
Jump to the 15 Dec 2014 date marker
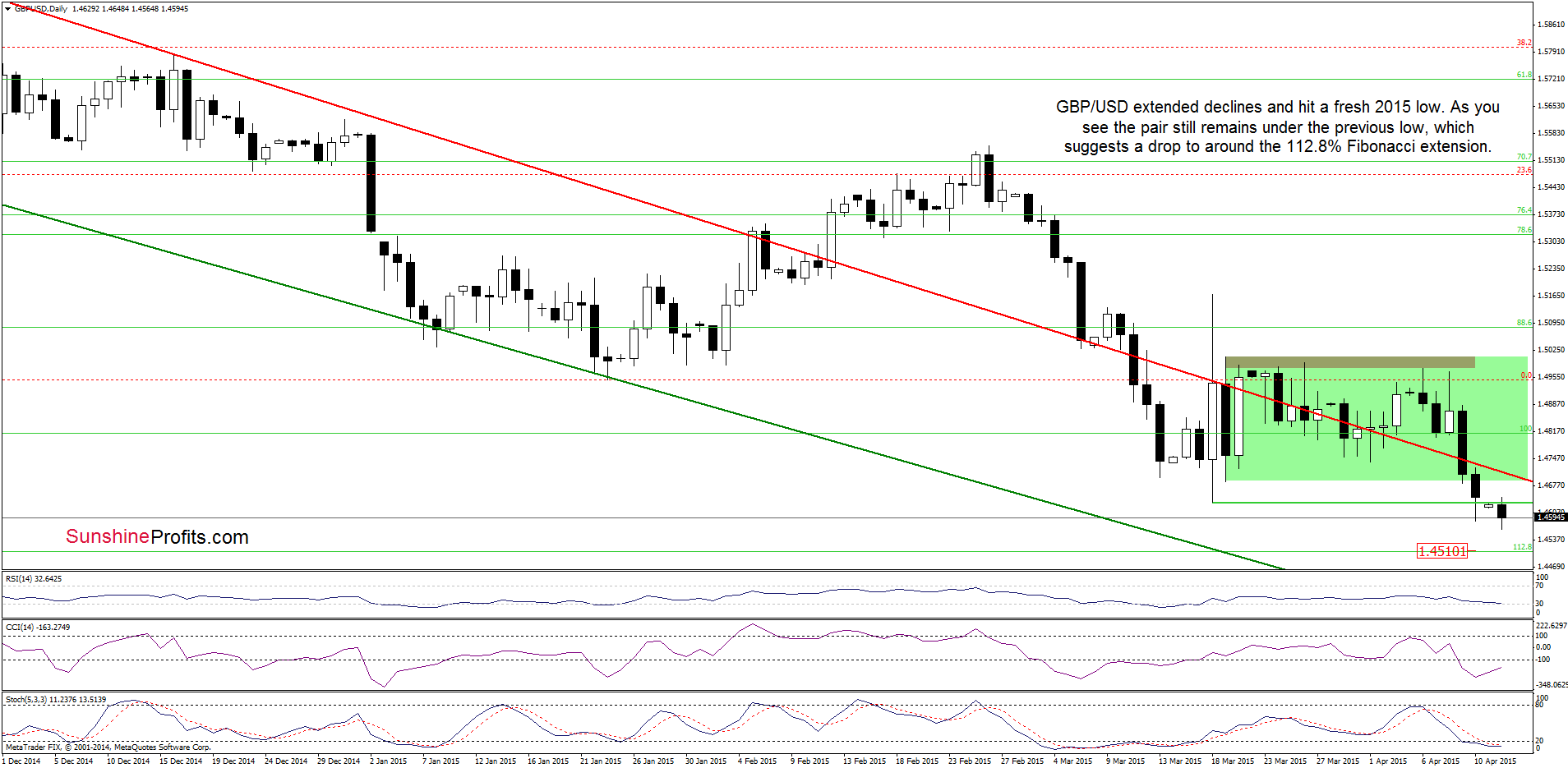[x=181, y=761]
